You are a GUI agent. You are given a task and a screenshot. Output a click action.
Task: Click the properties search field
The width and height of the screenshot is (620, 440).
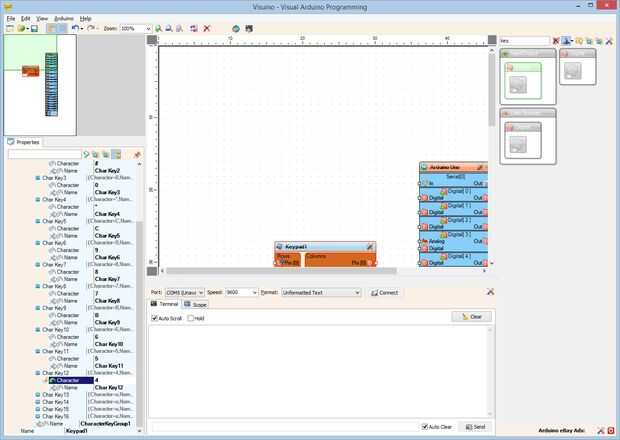[x=45, y=155]
